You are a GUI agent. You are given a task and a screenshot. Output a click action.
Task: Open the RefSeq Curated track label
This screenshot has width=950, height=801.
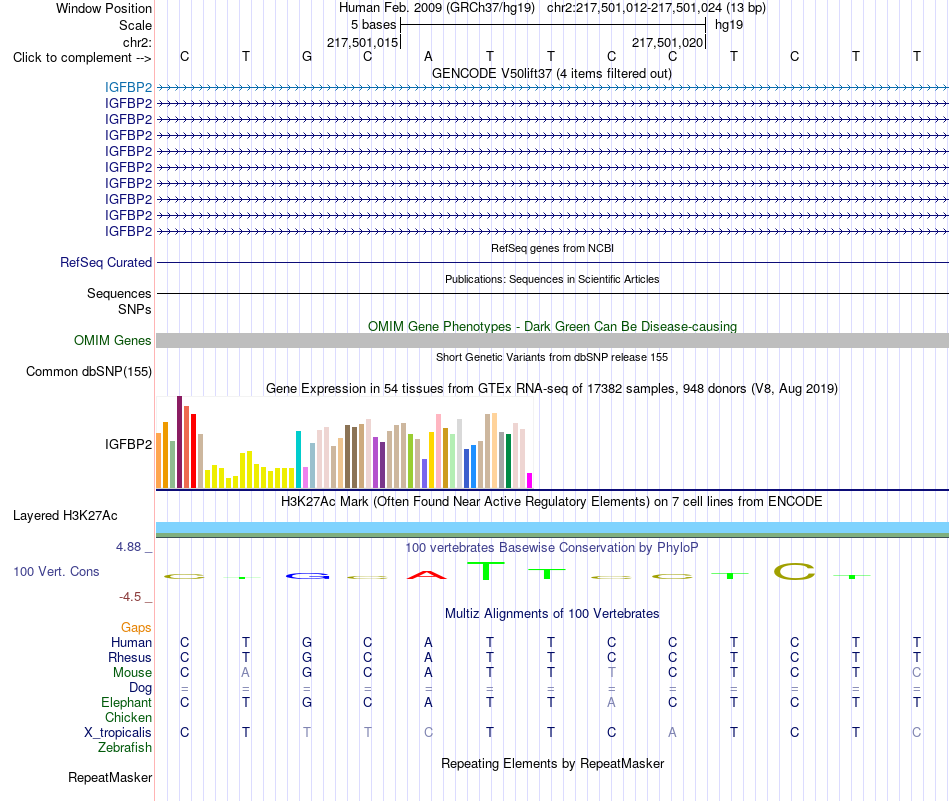(x=106, y=262)
